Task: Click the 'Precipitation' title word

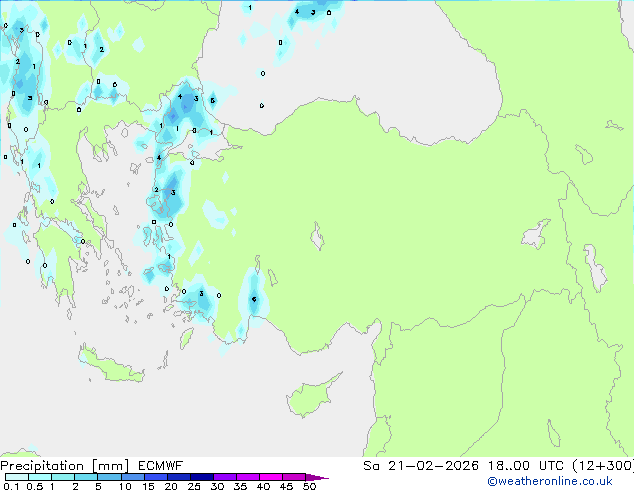Action: pyautogui.click(x=42, y=466)
